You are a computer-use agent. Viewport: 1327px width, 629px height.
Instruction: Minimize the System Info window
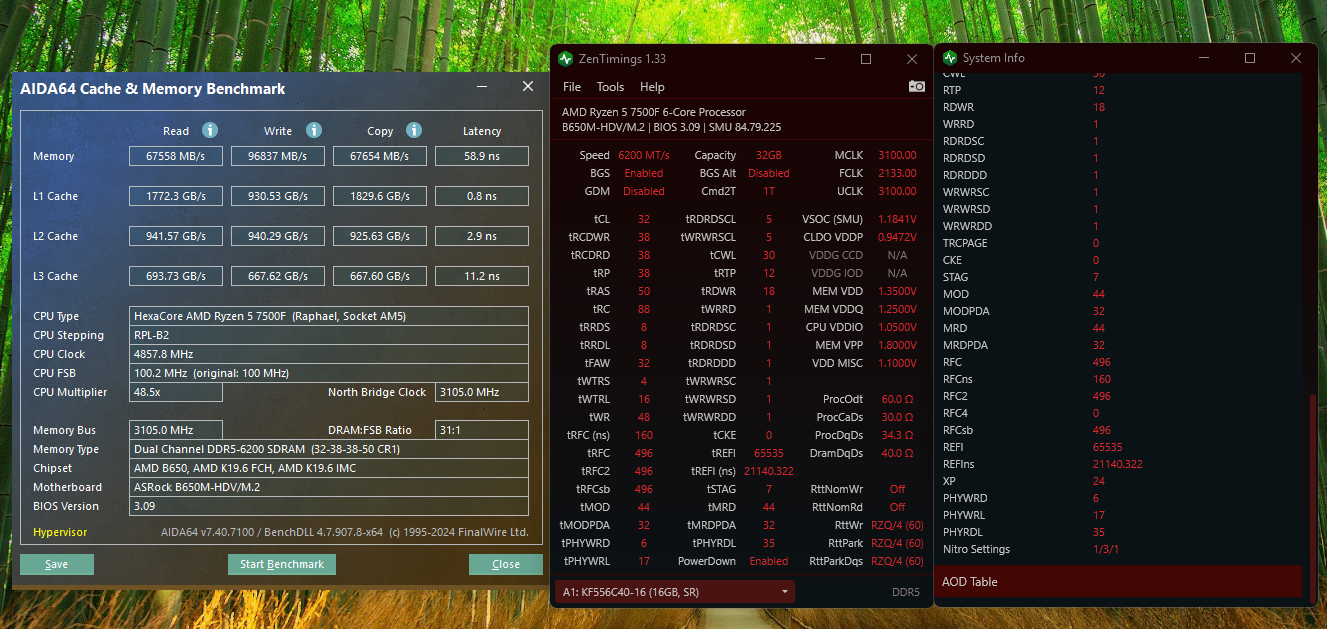(x=1204, y=58)
